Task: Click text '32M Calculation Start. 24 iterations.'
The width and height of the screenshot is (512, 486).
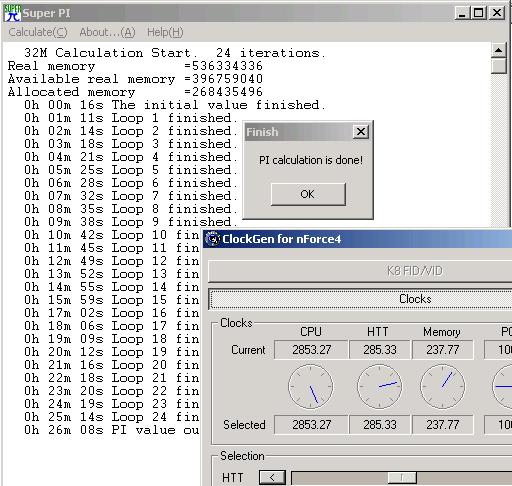Action: pos(175,53)
